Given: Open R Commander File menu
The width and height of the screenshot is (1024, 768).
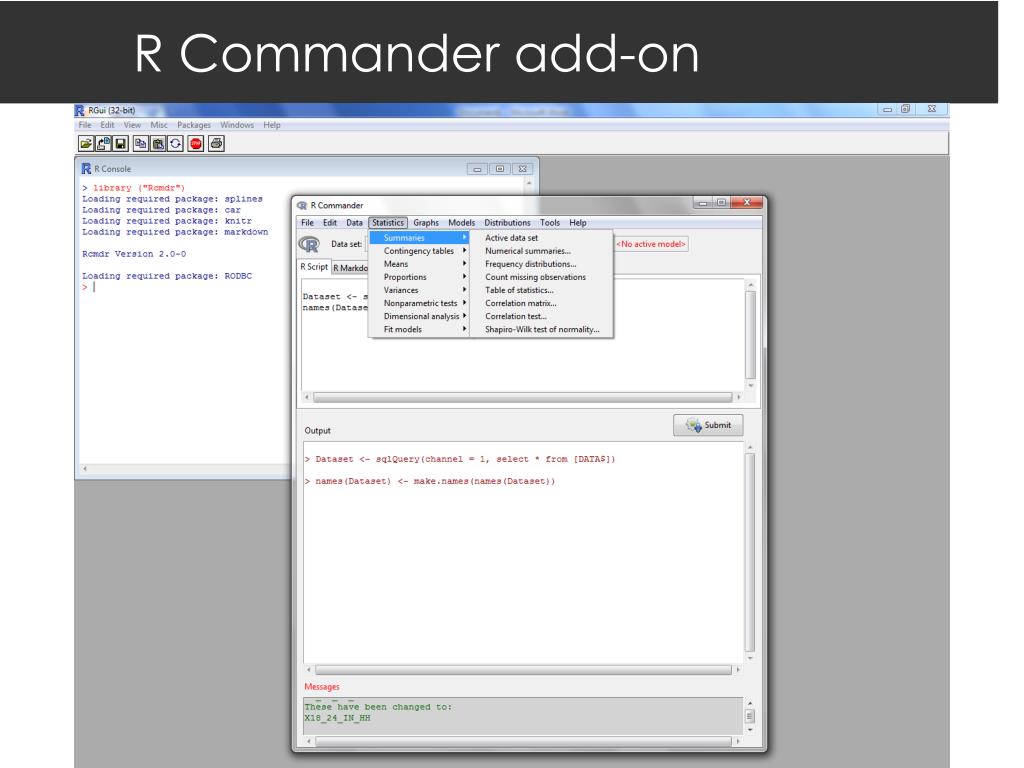Looking at the screenshot, I should [x=308, y=223].
